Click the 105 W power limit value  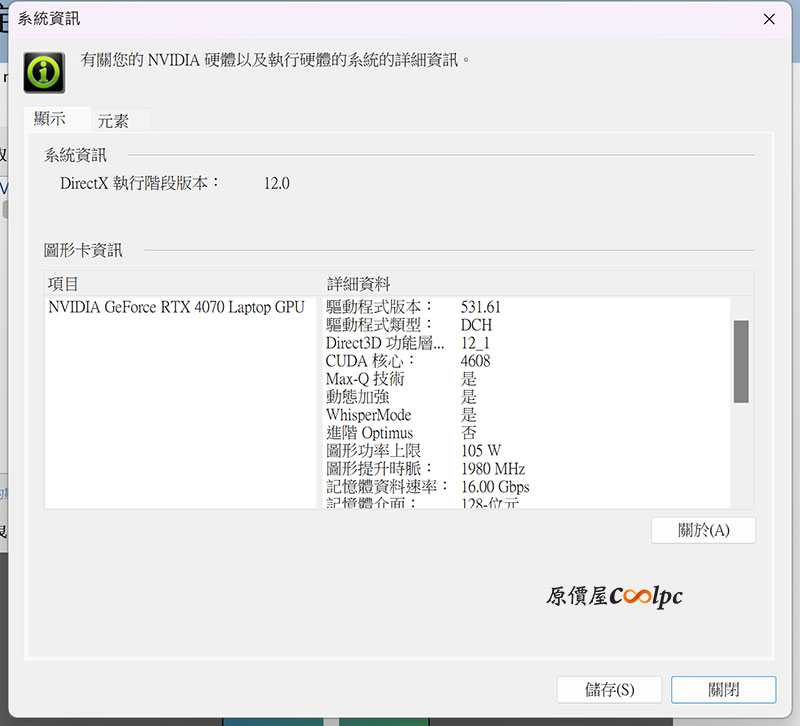(x=481, y=451)
